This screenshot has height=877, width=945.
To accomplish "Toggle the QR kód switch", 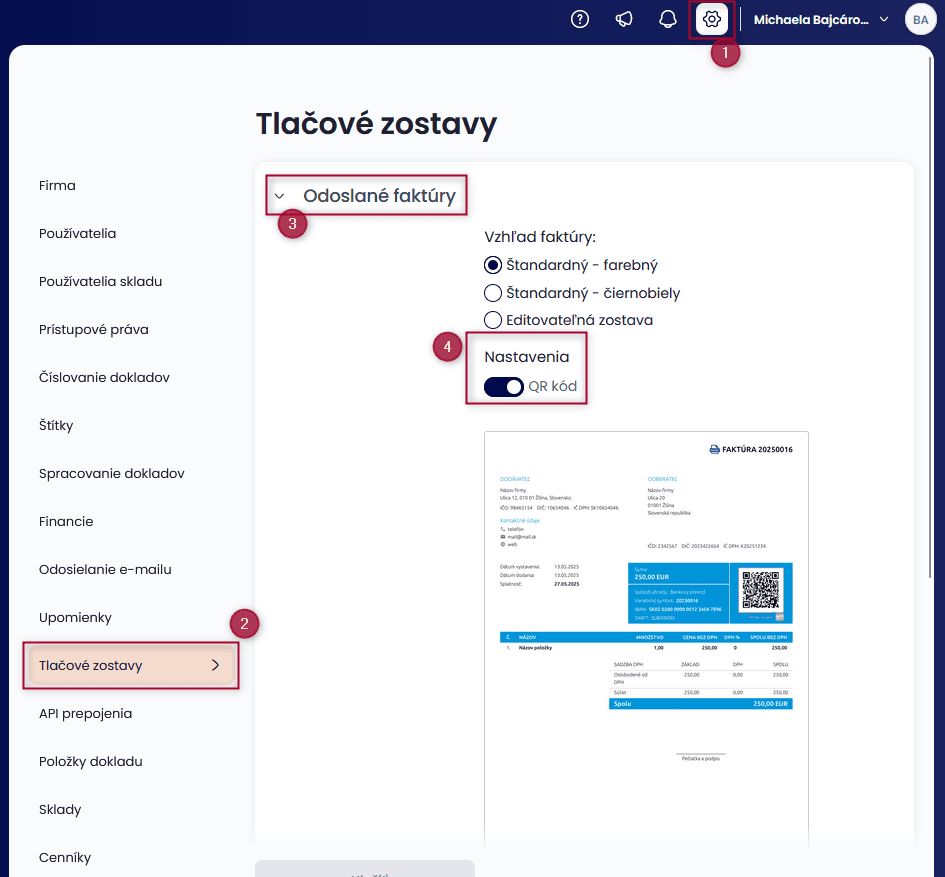I will coord(504,387).
